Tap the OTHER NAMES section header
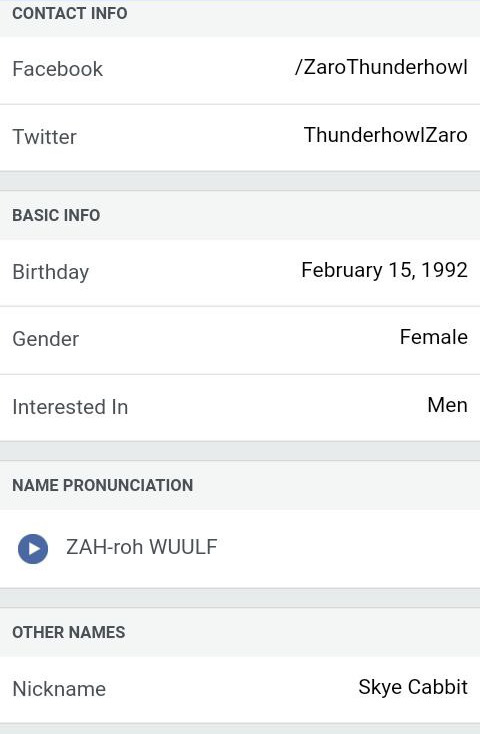This screenshot has height=734, width=480. pos(69,632)
